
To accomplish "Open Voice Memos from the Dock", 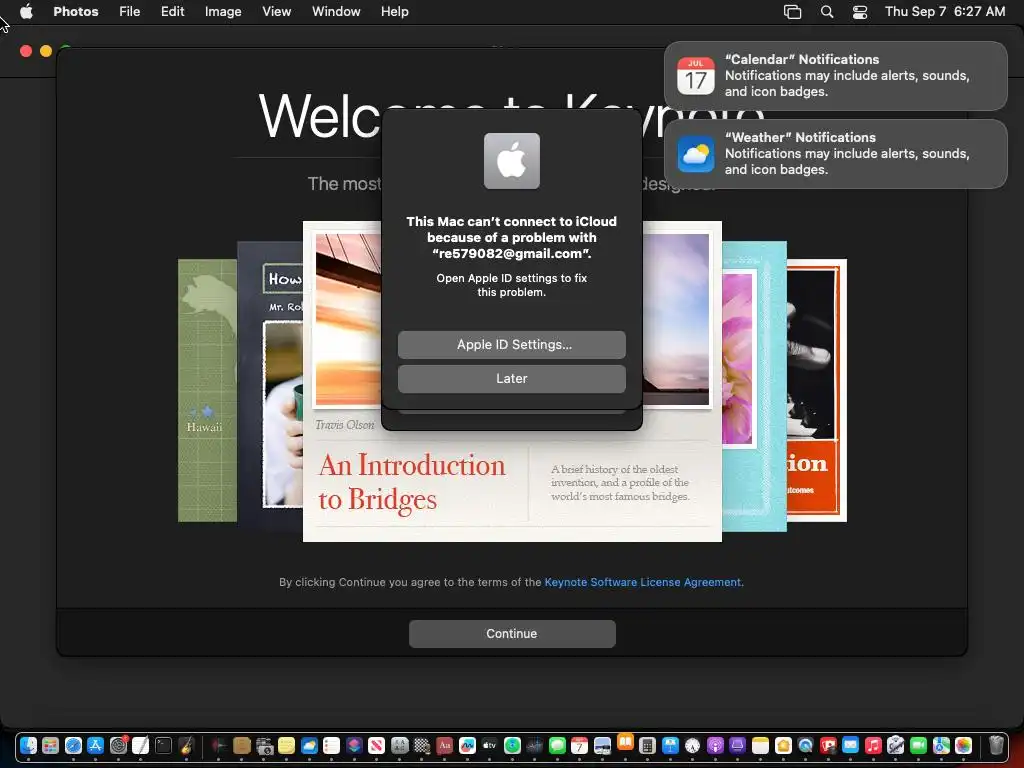I will click(x=219, y=745).
